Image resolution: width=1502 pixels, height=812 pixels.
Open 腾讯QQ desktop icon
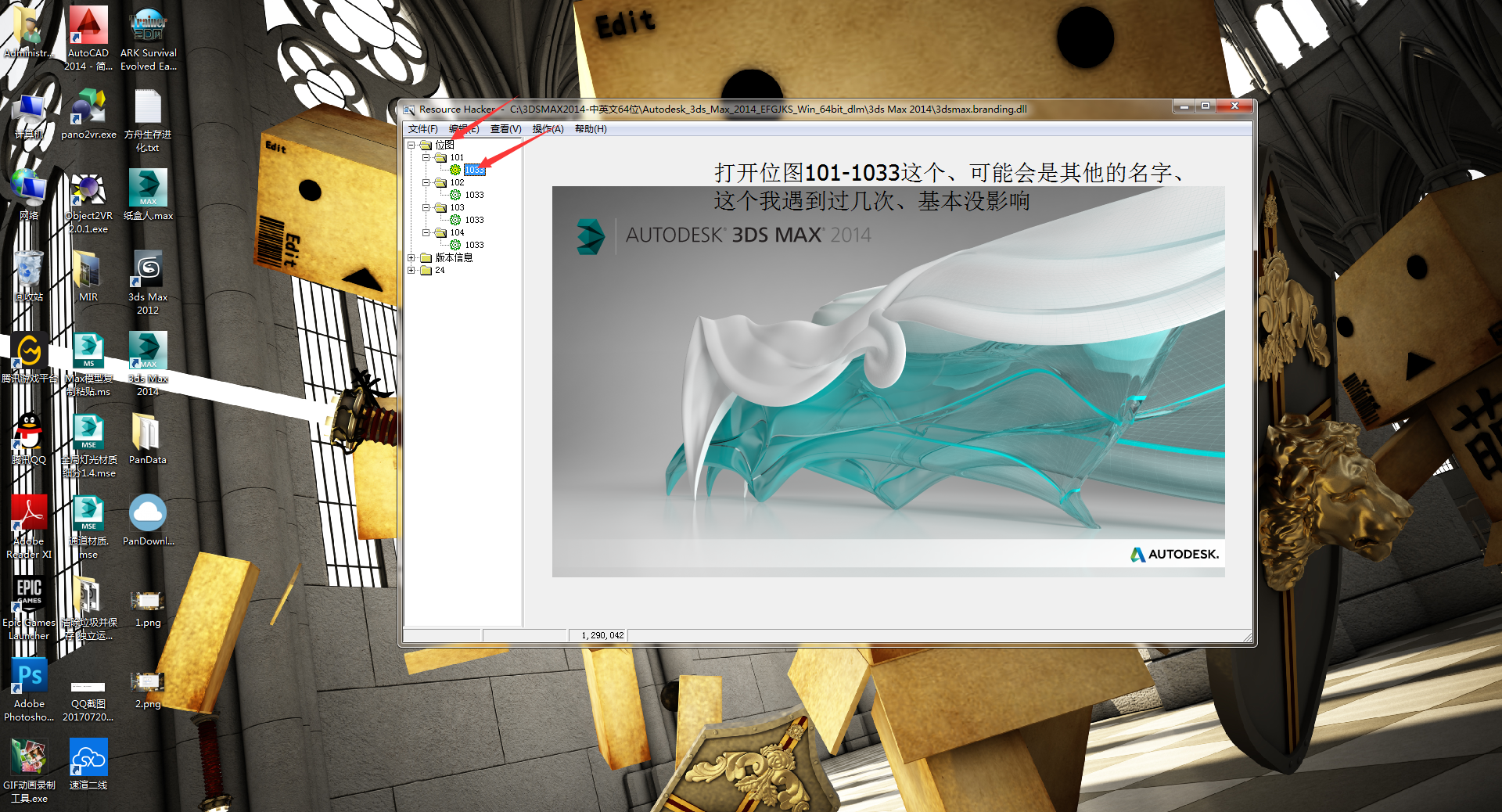(x=29, y=439)
